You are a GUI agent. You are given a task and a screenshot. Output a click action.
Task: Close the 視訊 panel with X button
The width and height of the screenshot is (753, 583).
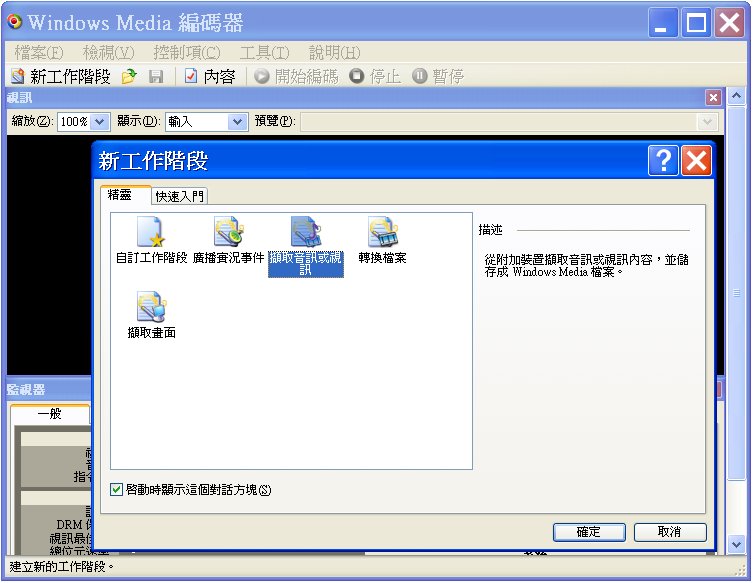coord(713,97)
